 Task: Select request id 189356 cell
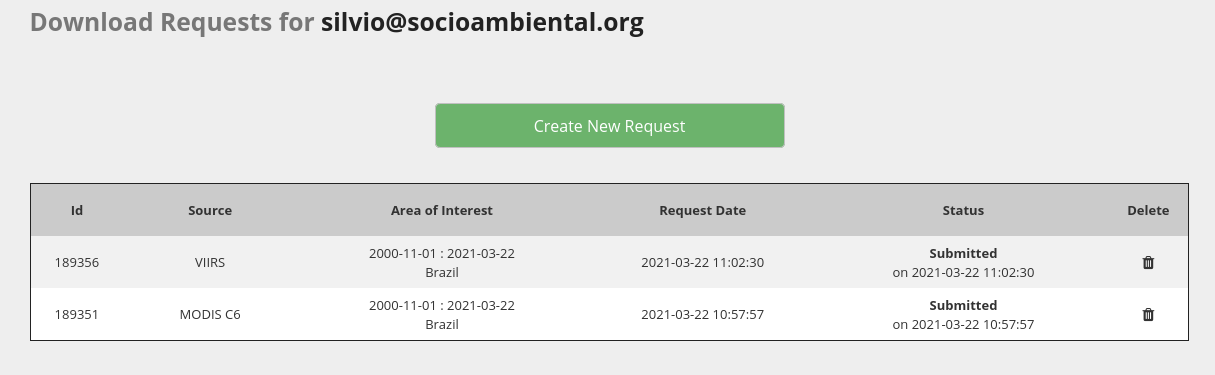[77, 263]
